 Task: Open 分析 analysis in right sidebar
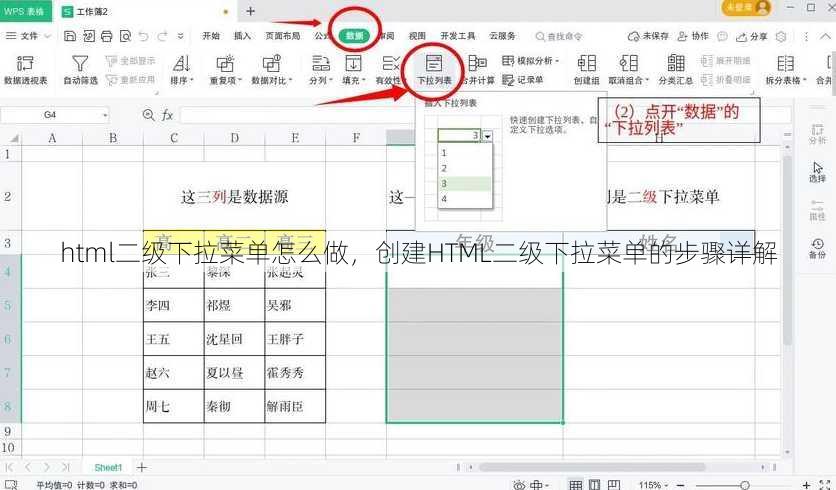[x=817, y=134]
